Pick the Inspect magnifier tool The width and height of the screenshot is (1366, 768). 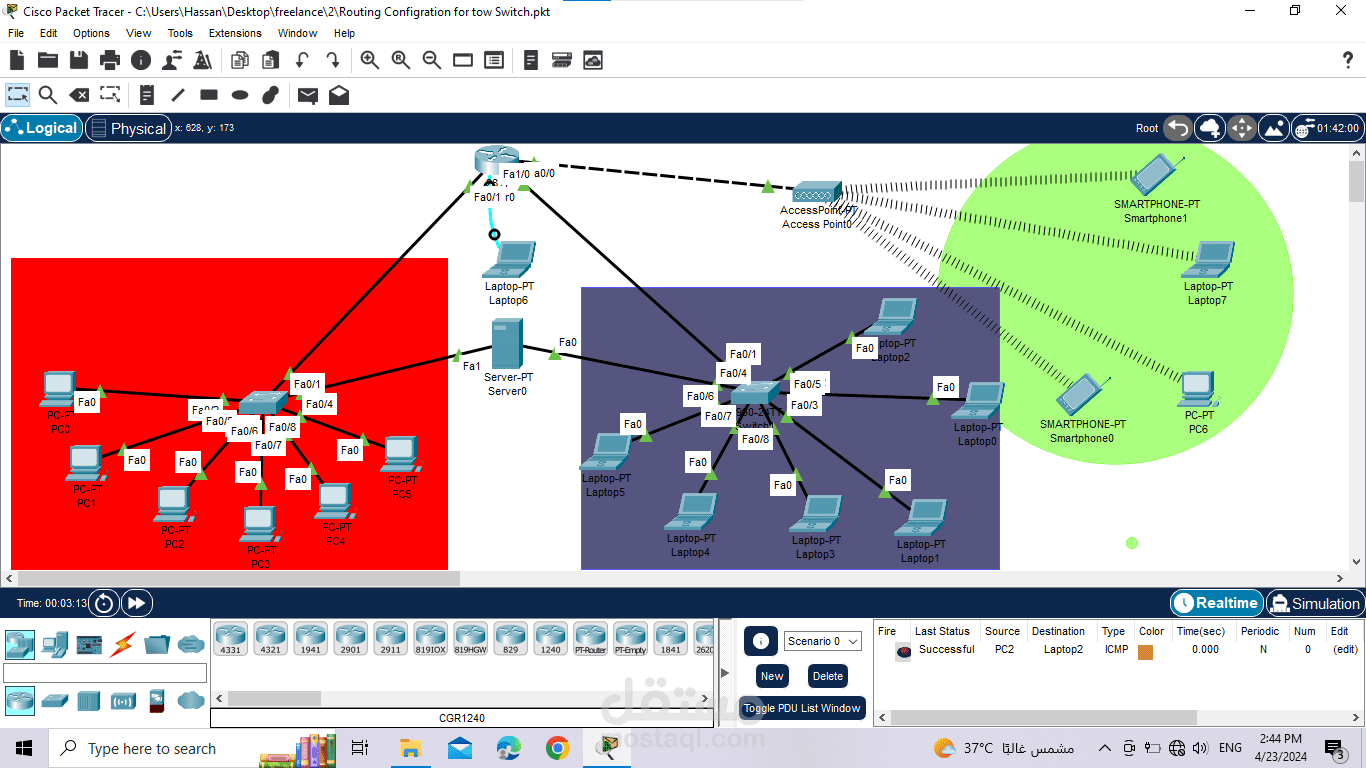pyautogui.click(x=48, y=95)
